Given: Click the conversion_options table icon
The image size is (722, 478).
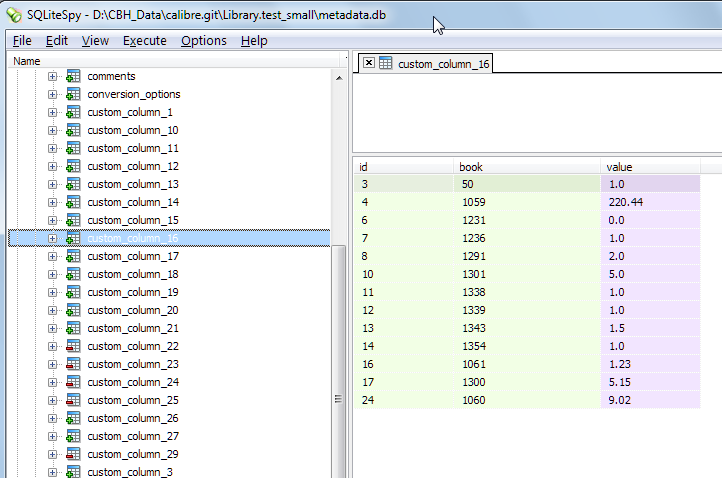Looking at the screenshot, I should (73, 94).
